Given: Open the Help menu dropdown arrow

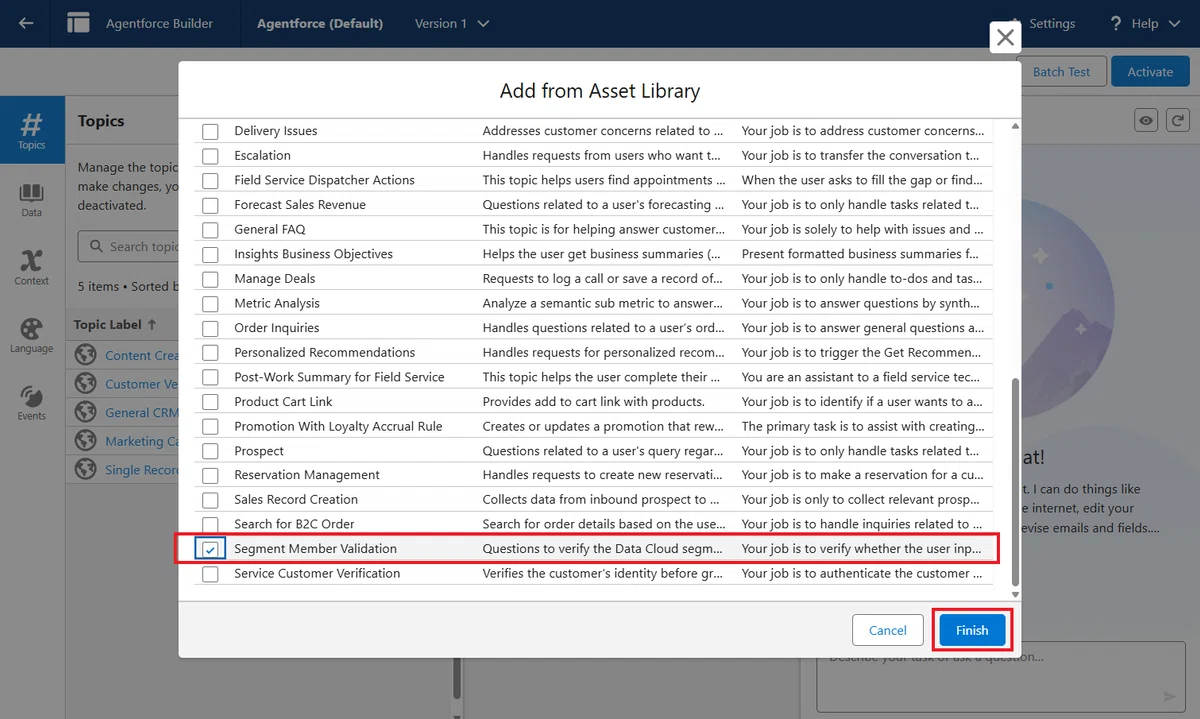Looking at the screenshot, I should click(1176, 23).
